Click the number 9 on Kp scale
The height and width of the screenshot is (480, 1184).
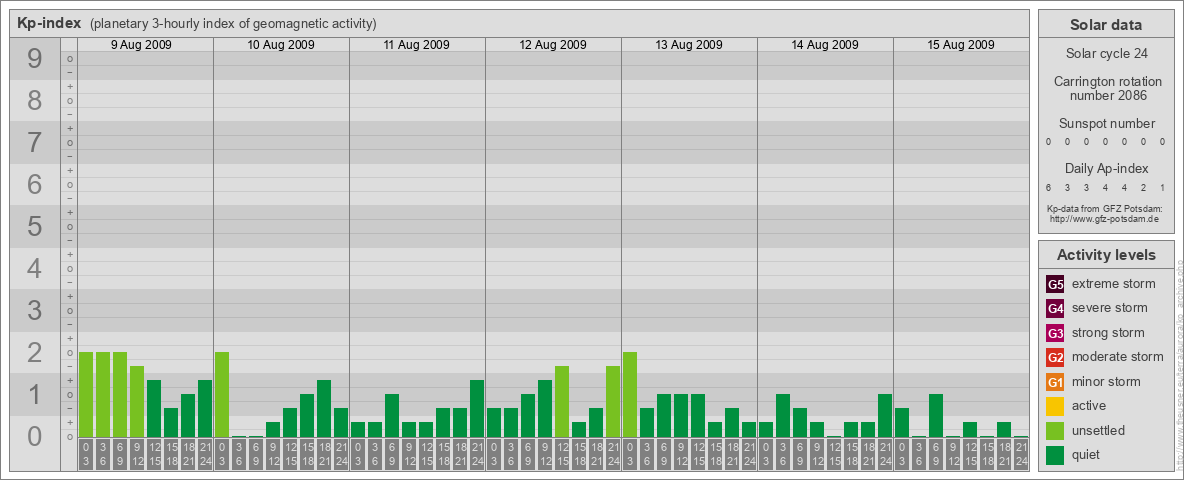(35, 60)
